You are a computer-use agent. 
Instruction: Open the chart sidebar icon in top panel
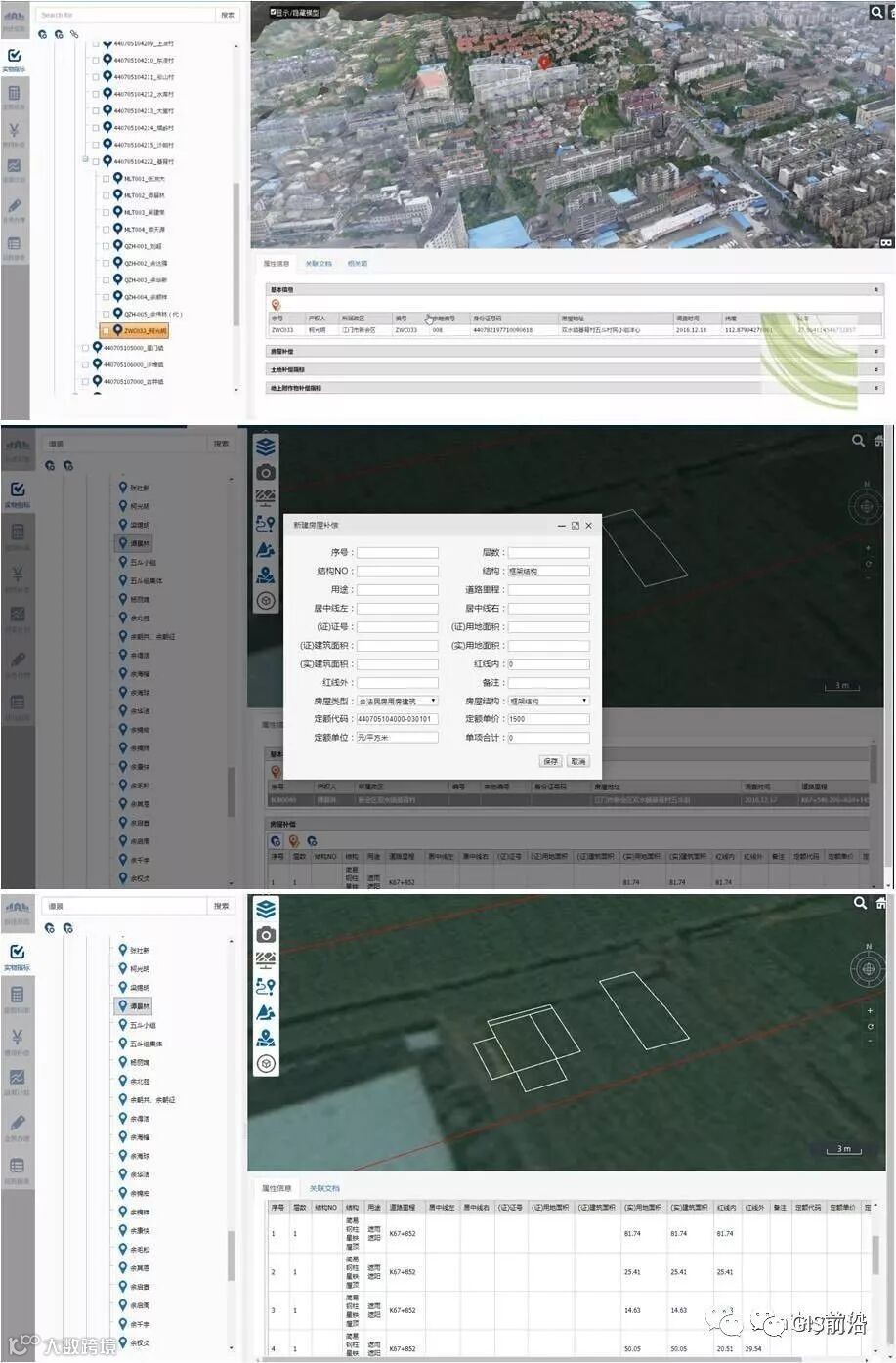(x=14, y=168)
